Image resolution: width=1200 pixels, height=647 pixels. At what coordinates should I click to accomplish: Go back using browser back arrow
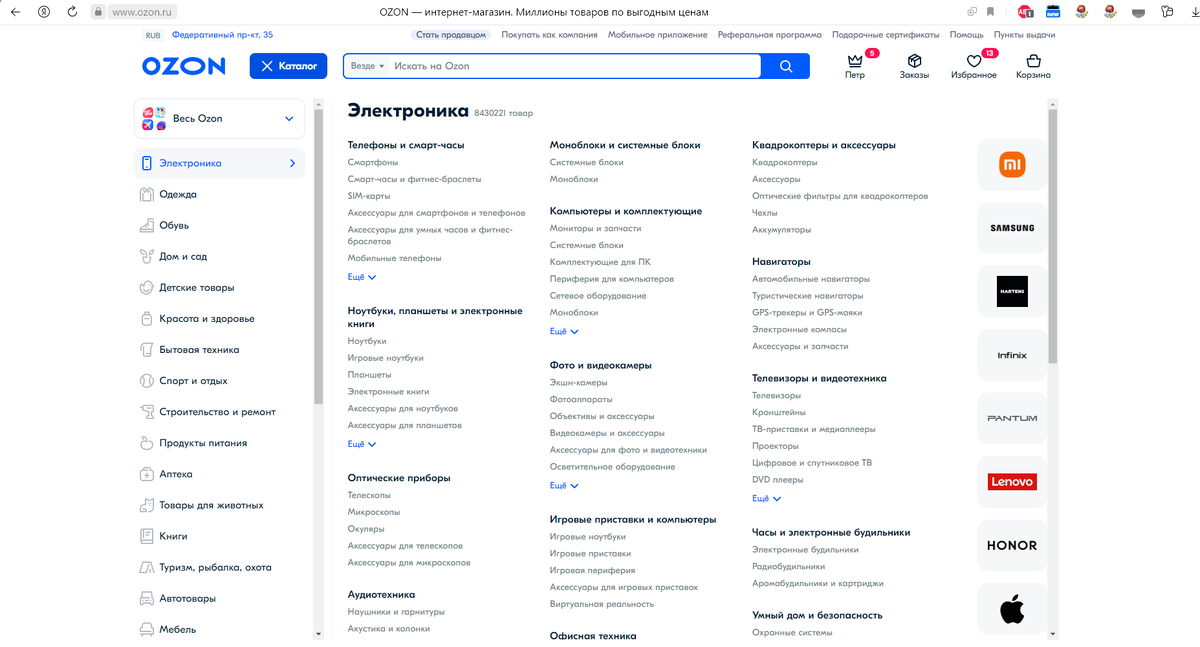(15, 12)
